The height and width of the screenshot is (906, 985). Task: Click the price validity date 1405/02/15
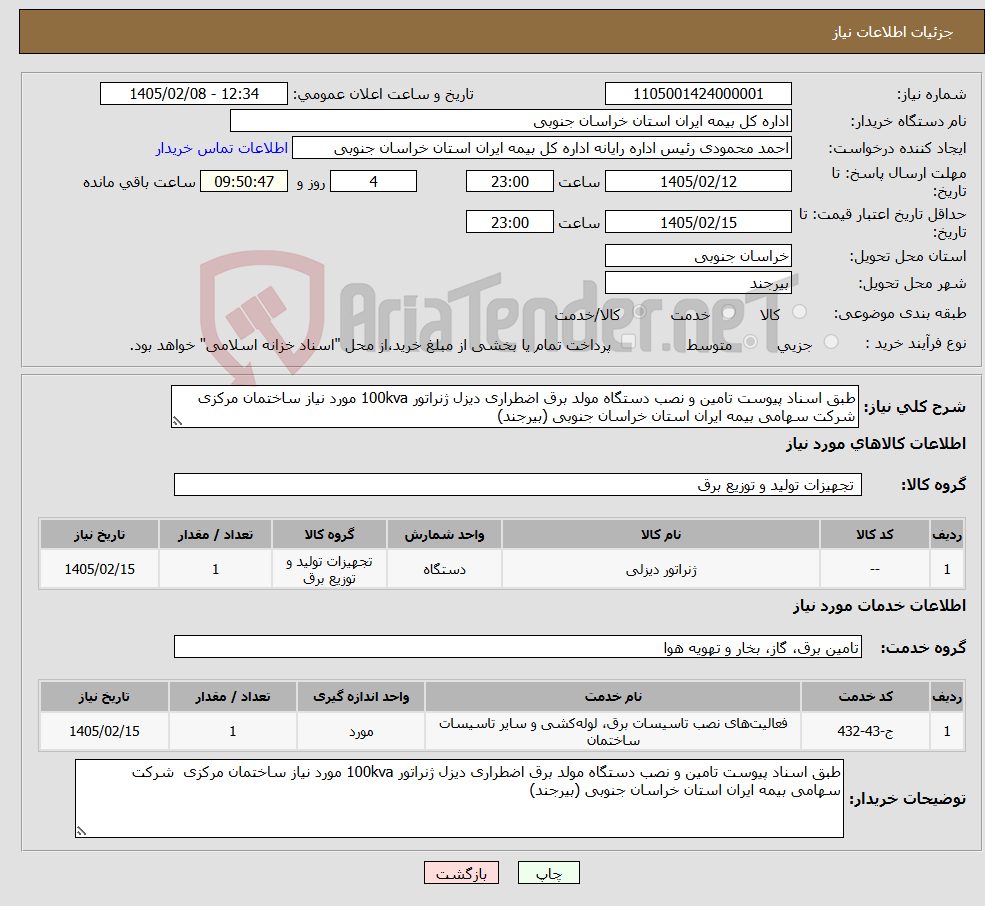point(698,222)
